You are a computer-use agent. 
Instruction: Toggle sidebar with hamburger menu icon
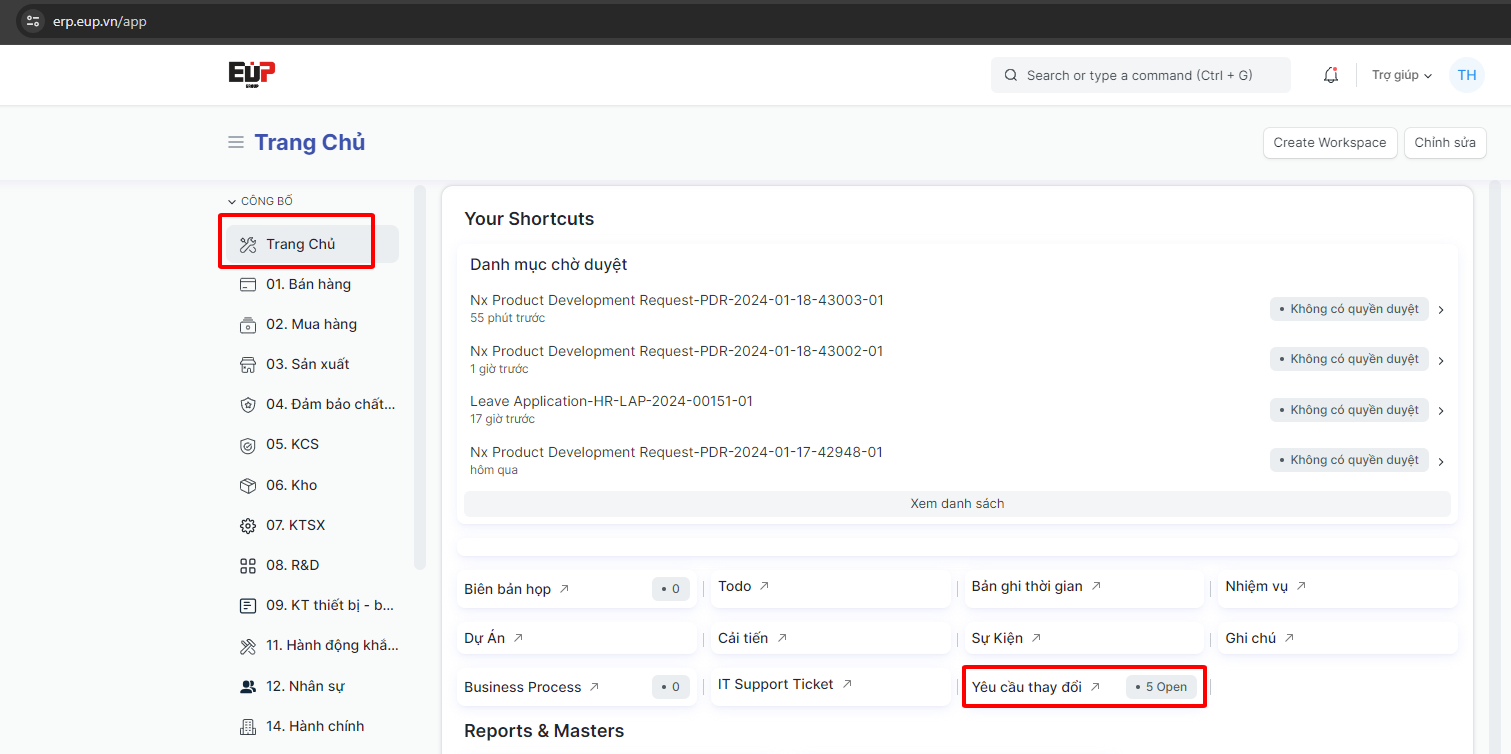pos(236,142)
